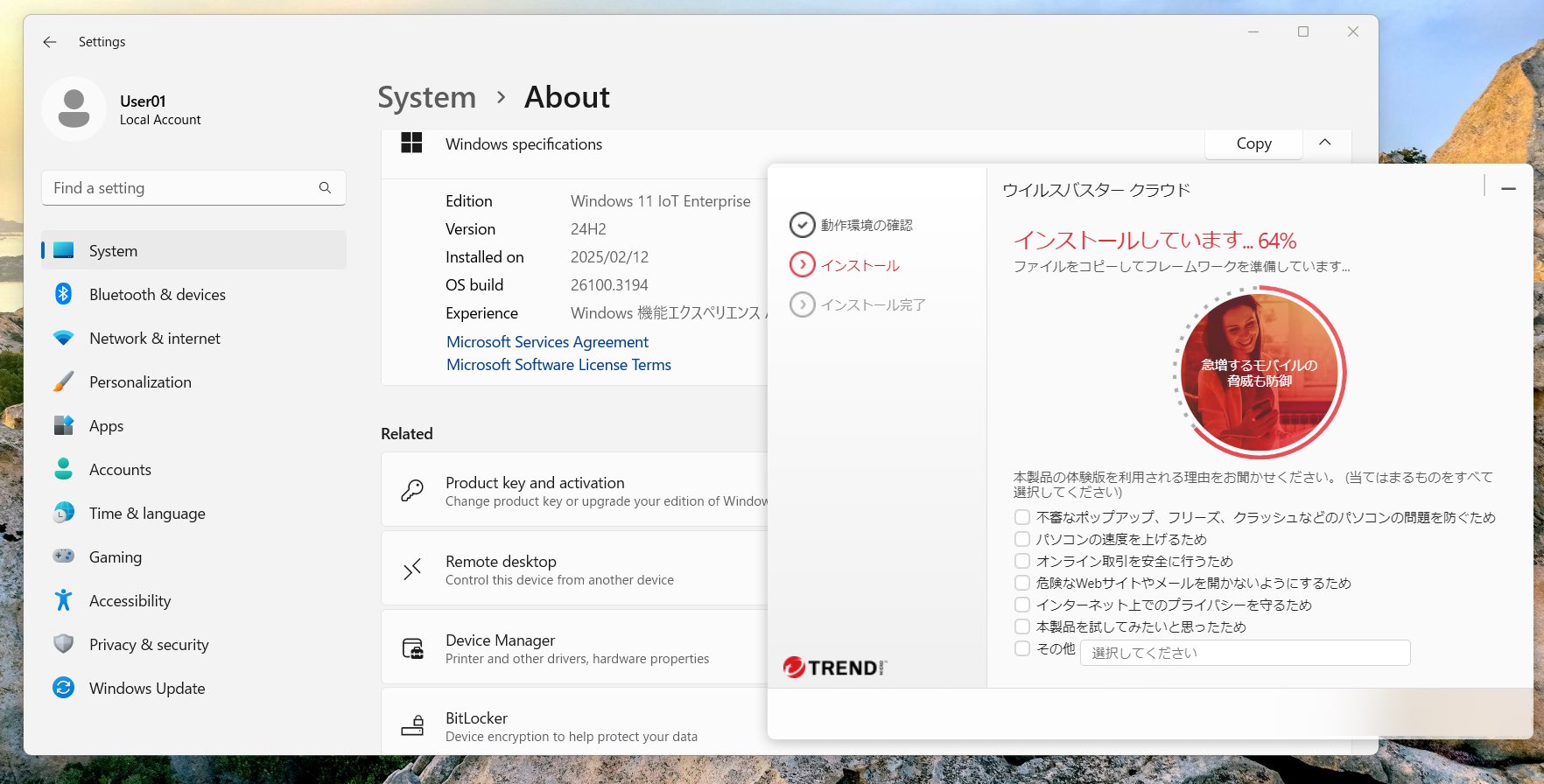
Task: Open the User01 profile avatar
Action: pos(74,108)
